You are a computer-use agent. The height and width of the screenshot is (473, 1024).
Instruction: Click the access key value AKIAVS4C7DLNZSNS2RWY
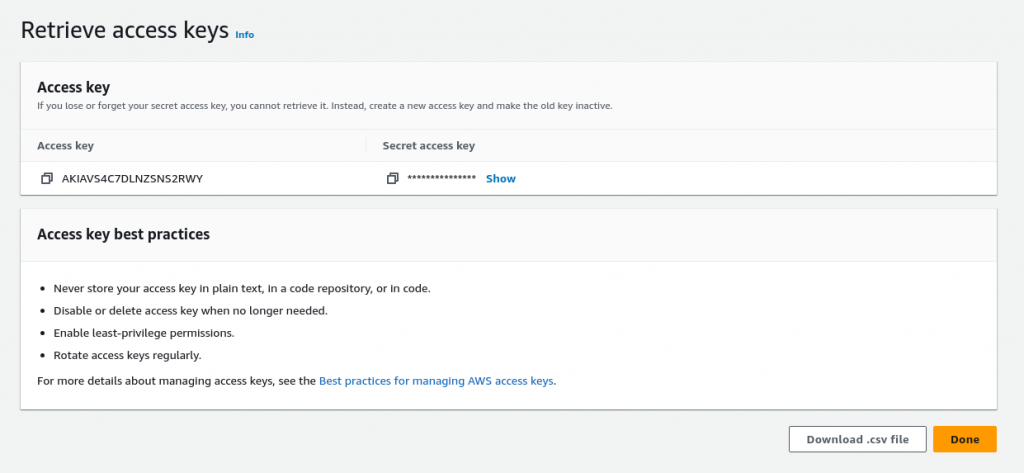(x=140, y=179)
